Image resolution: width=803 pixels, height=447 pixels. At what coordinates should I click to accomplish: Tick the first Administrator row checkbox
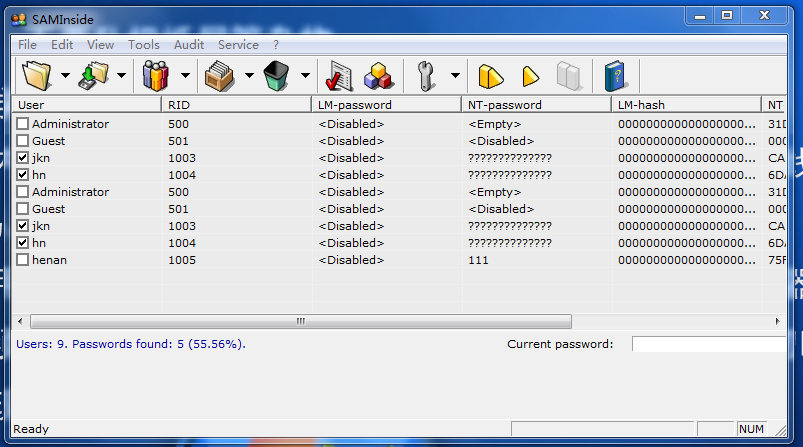coord(23,124)
